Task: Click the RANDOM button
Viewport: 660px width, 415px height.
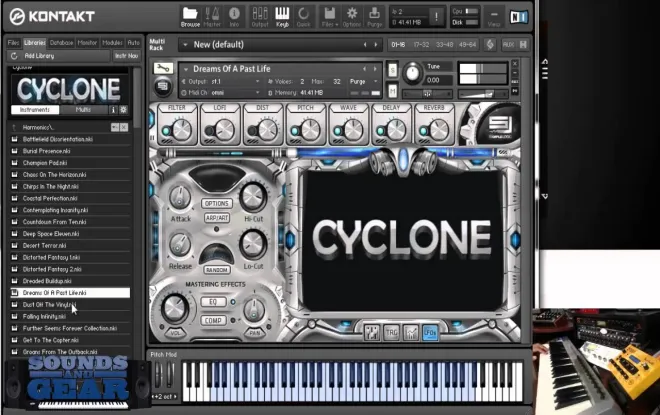Action: (x=217, y=270)
